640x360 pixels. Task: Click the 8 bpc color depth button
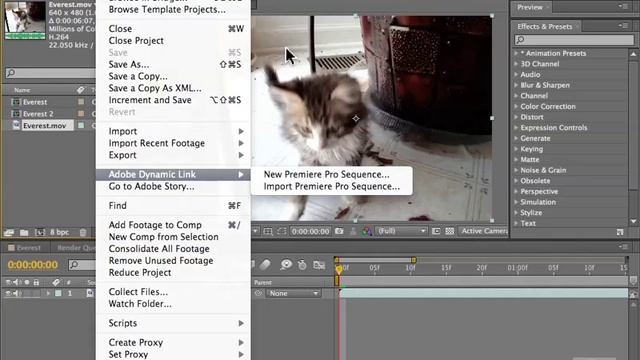(x=60, y=232)
